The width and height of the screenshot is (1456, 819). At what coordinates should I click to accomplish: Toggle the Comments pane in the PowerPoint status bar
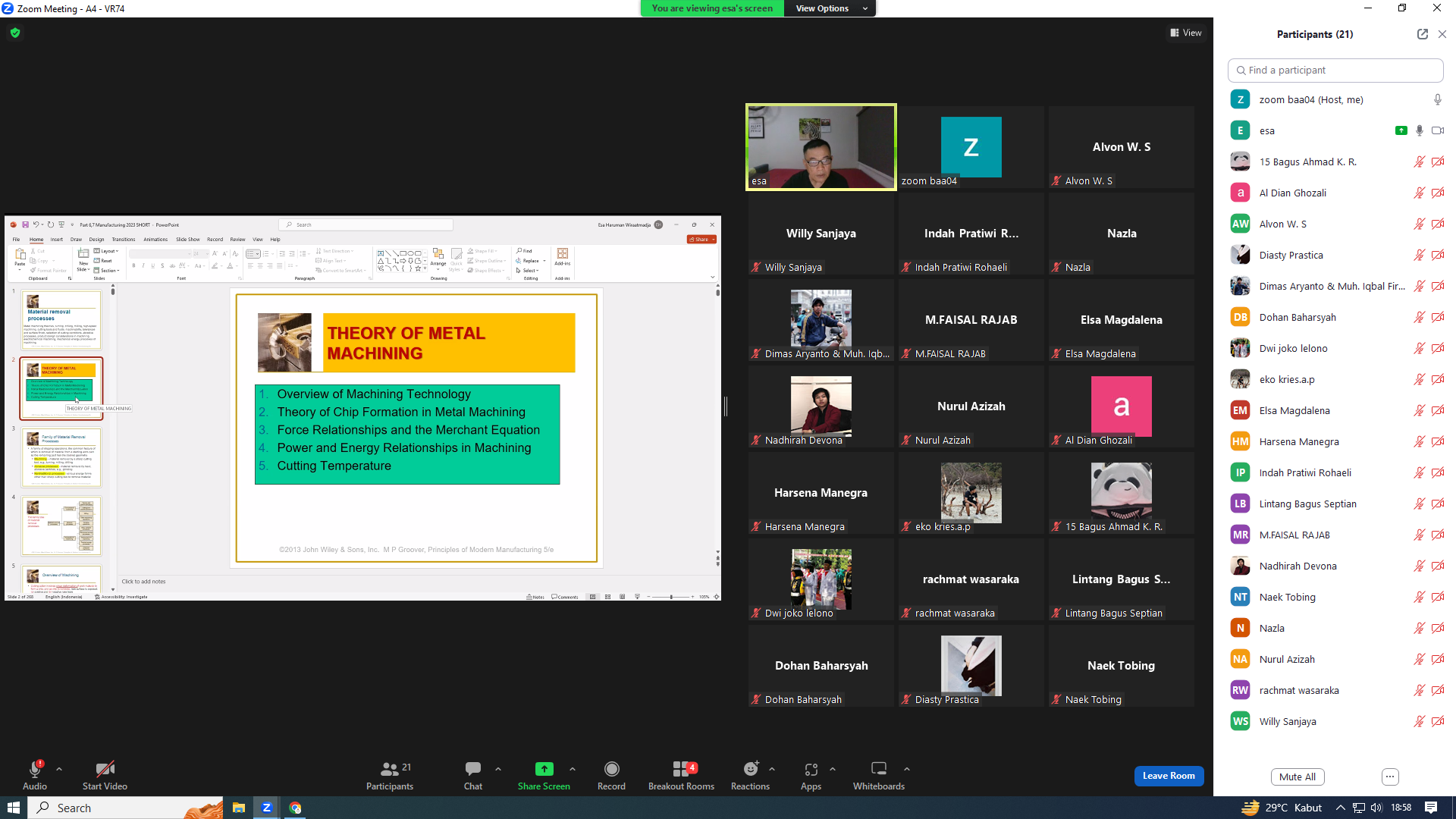[565, 597]
